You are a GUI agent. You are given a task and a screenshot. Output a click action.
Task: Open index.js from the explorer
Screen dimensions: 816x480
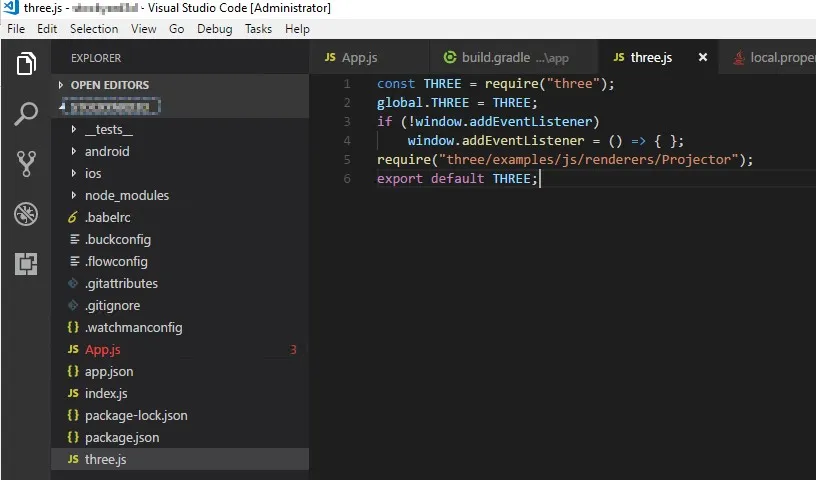click(x=182, y=393)
